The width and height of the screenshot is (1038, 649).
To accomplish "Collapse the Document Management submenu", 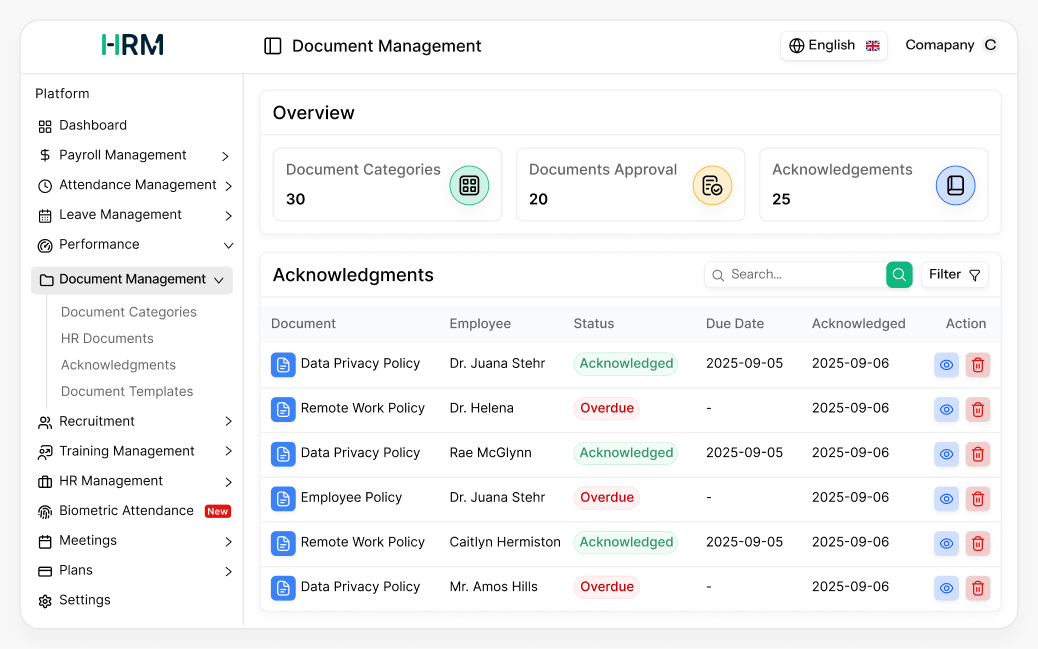I will point(219,280).
